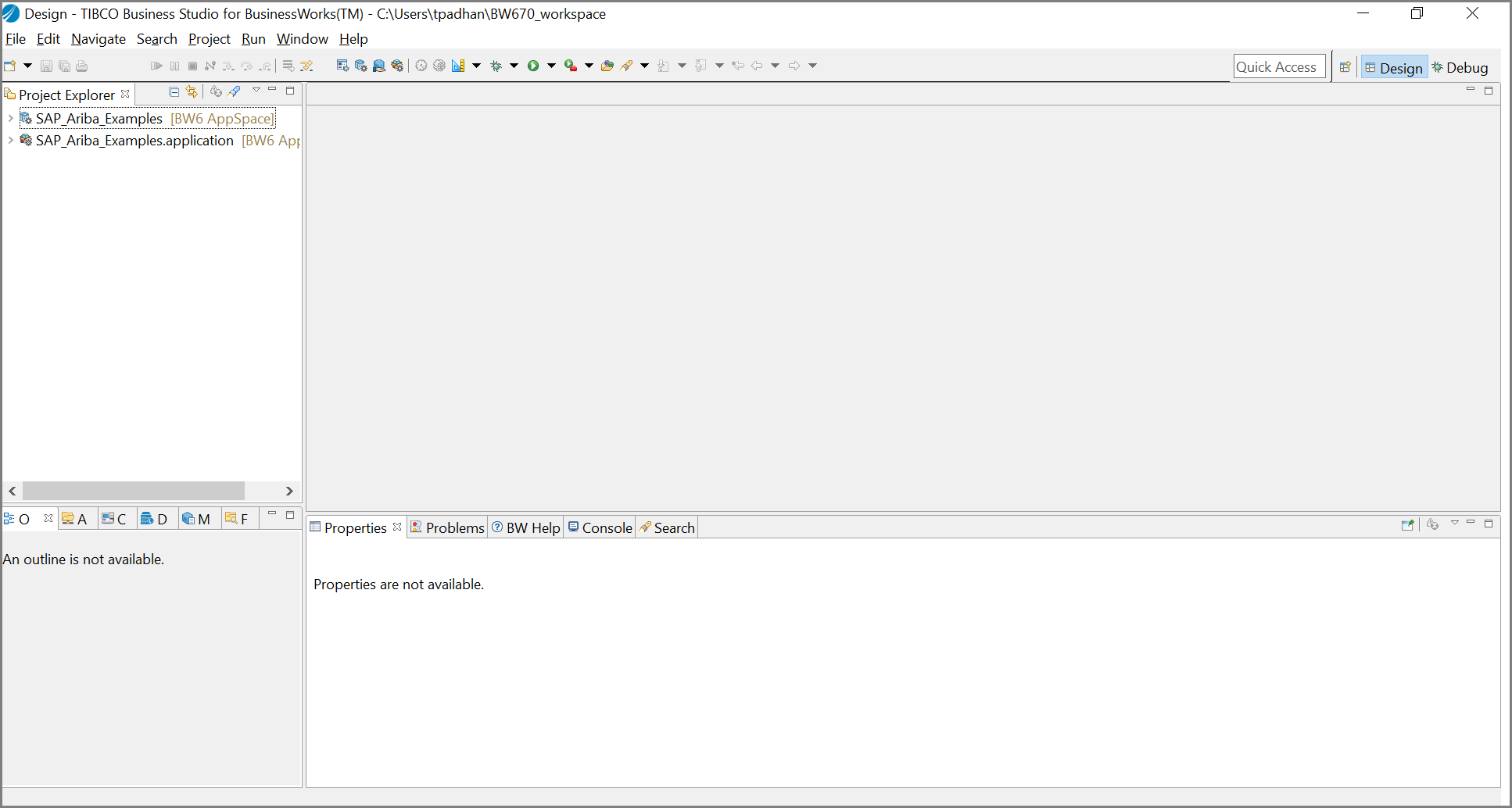Switch to the Debug perspective

(1460, 68)
